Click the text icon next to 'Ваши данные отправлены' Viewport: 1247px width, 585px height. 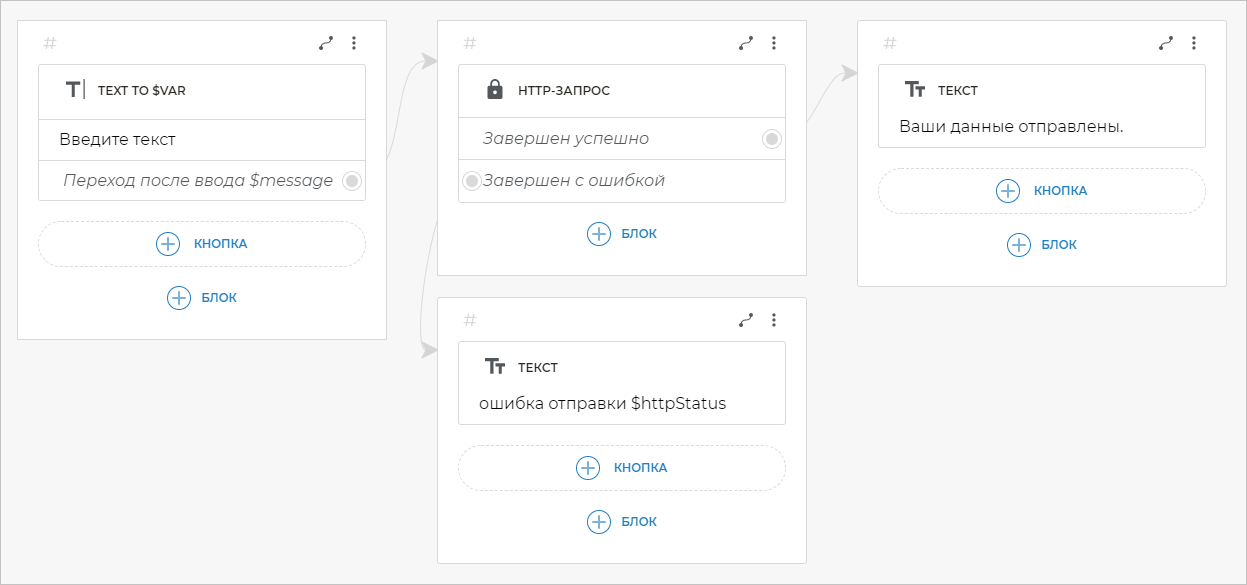click(x=914, y=90)
